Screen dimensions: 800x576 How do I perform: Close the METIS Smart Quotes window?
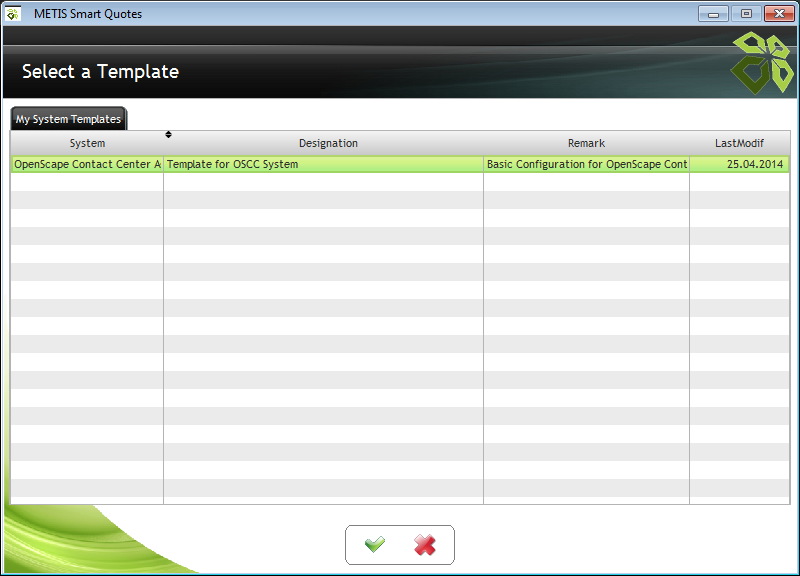(x=779, y=14)
